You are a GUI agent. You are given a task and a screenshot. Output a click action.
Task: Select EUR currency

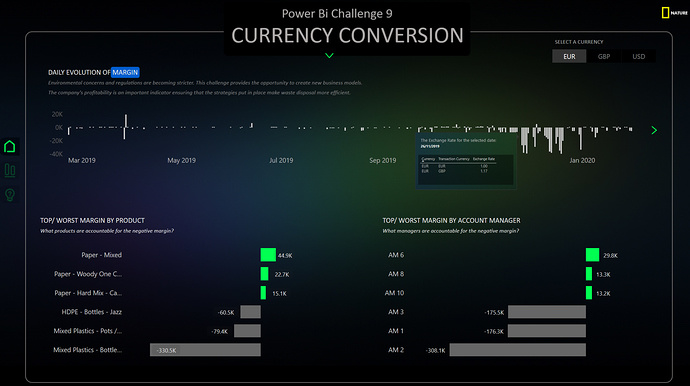coord(569,56)
